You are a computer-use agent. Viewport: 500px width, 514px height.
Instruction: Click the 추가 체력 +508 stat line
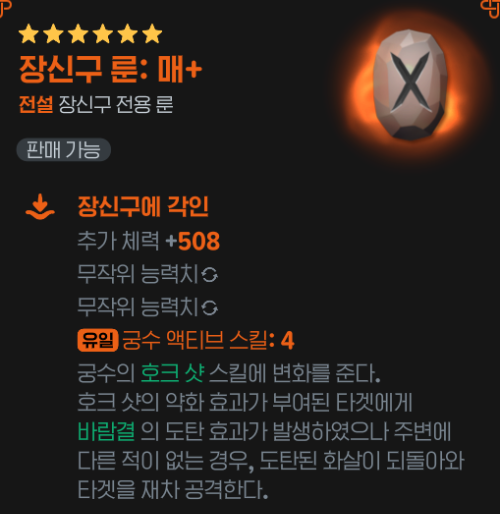click(149, 241)
